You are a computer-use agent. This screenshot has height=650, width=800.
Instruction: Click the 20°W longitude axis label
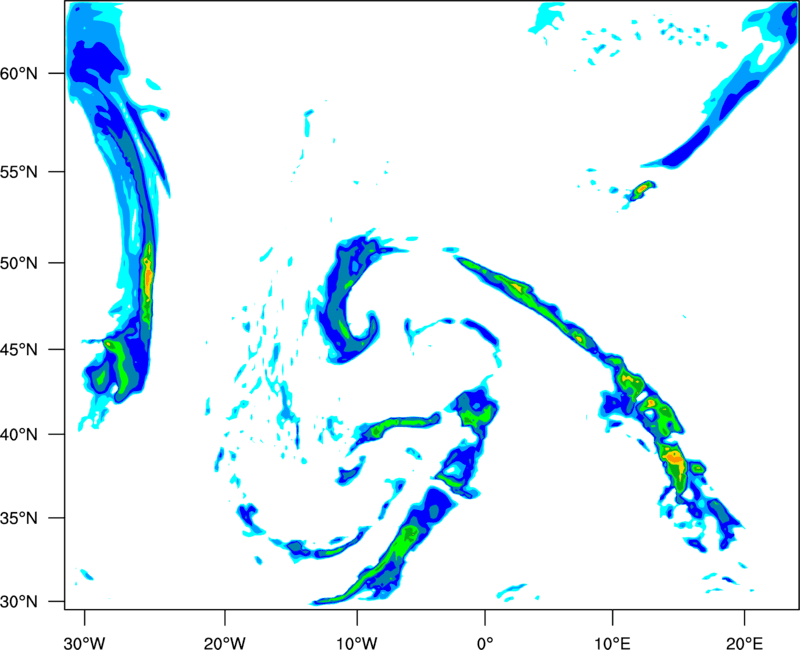tap(225, 643)
